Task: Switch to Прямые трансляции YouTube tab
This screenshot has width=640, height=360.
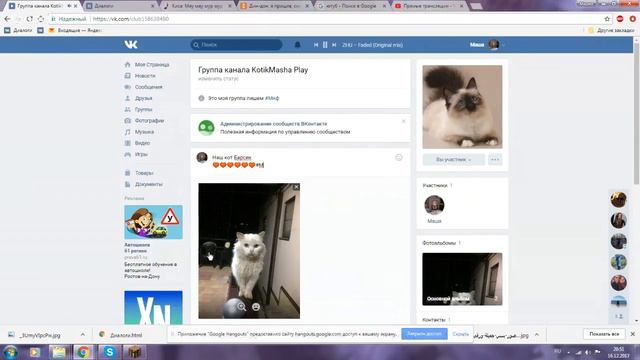Action: click(429, 6)
